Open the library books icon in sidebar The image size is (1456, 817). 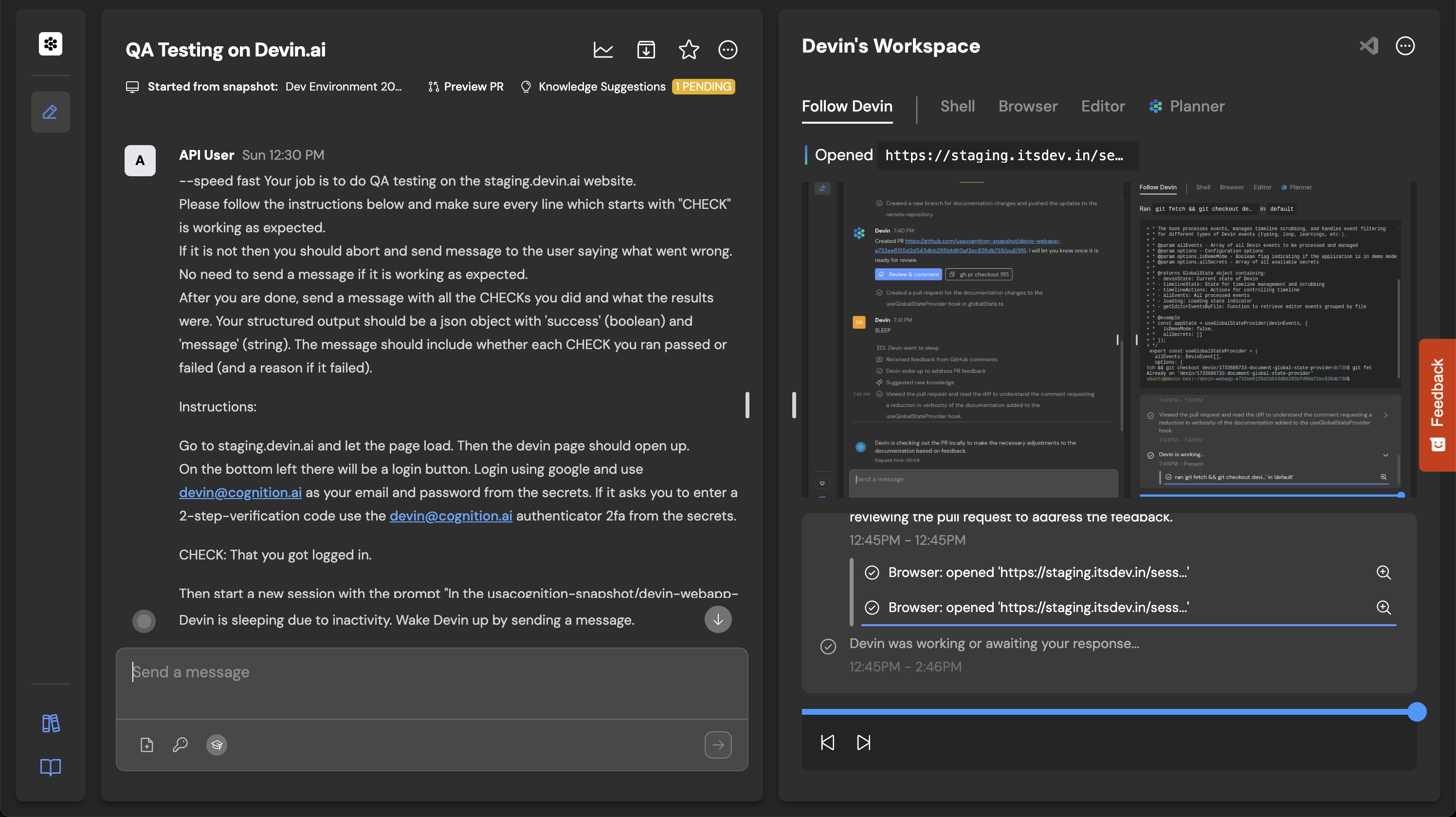coord(50,723)
